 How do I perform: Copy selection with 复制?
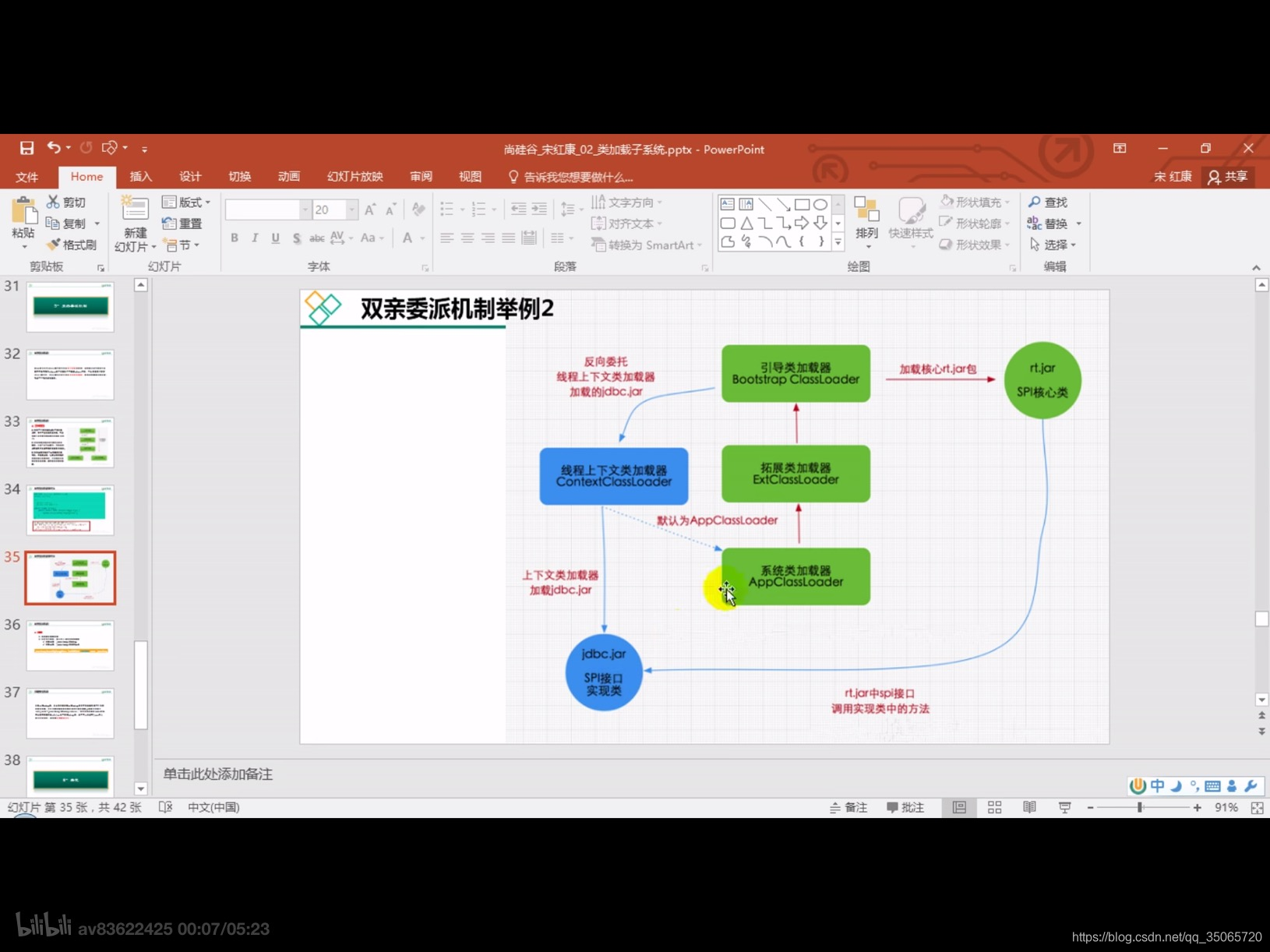(x=67, y=224)
